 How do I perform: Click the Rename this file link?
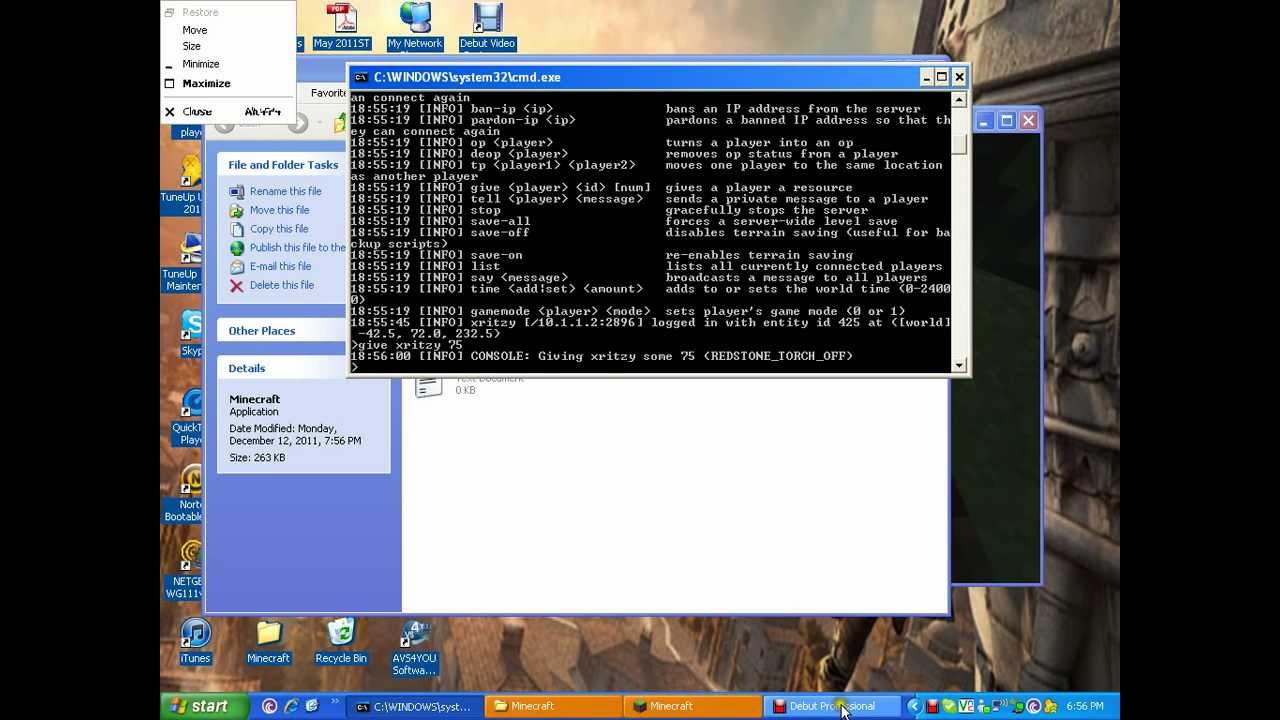coord(286,191)
